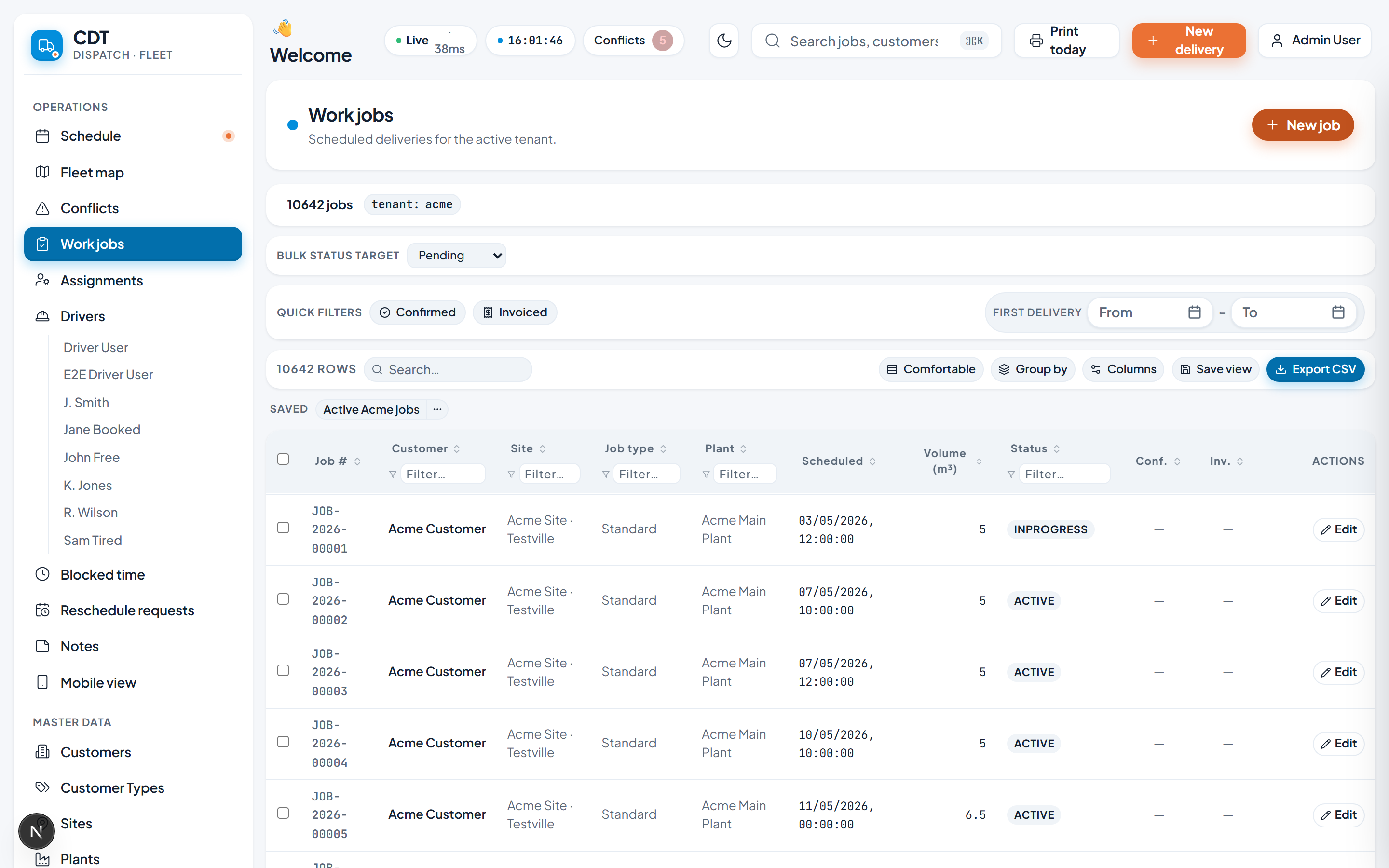Click the Blocked time clock icon
This screenshot has height=868, width=1389.
pos(42,574)
